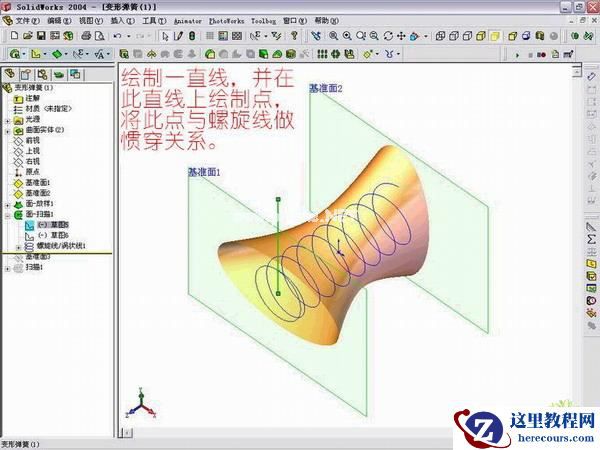Open the 帮助(H) menu

tap(326, 21)
